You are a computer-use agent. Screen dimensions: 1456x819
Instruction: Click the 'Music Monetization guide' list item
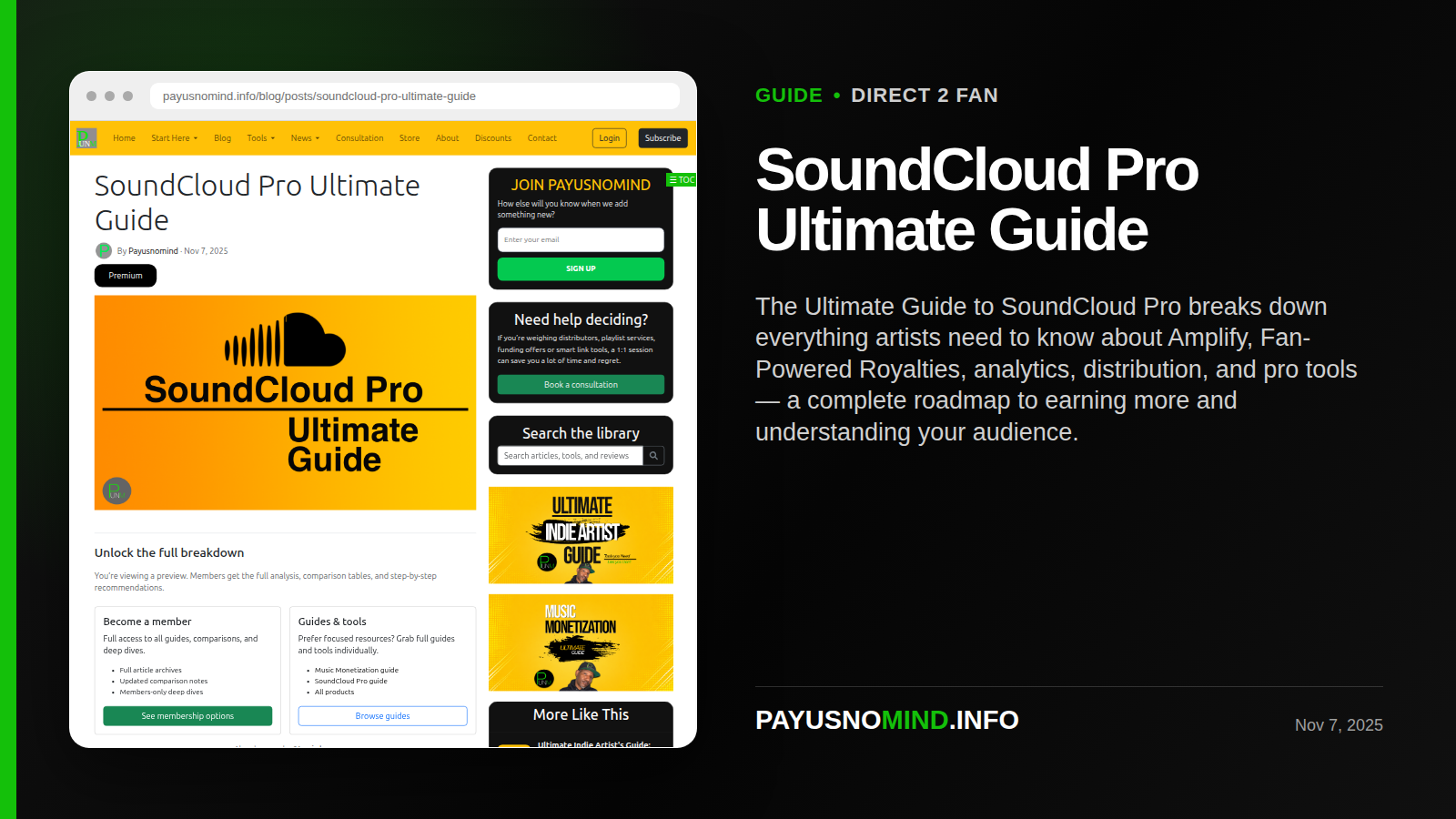coord(357,671)
